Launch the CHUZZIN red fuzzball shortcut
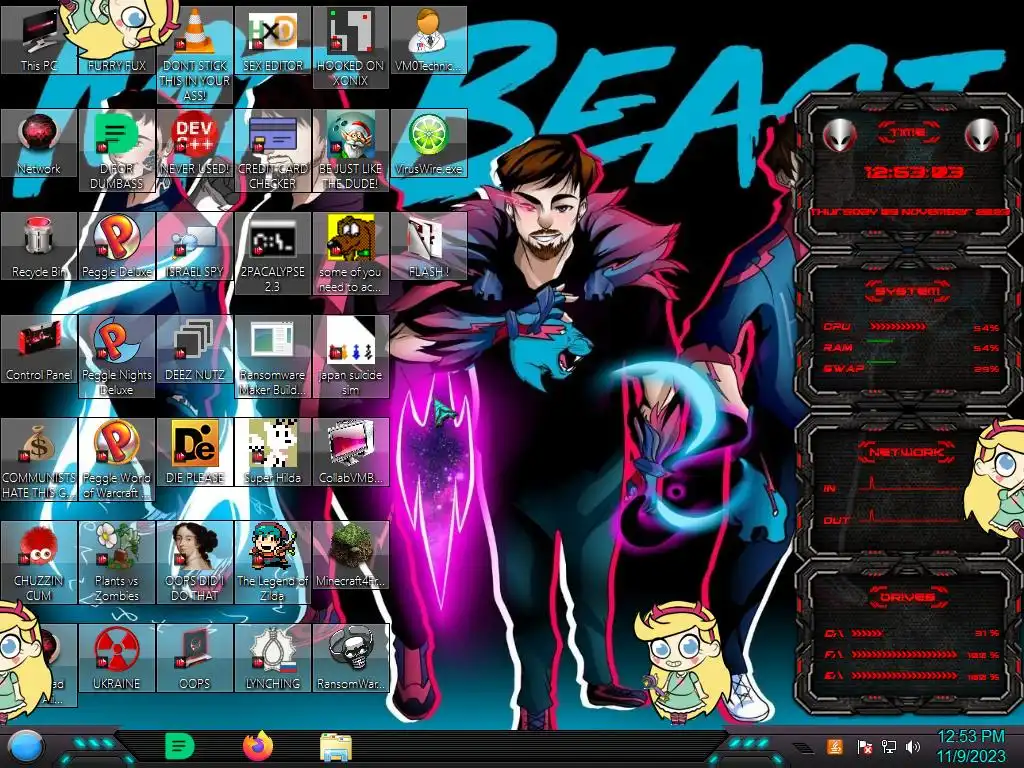Viewport: 1024px width, 768px height. point(39,563)
